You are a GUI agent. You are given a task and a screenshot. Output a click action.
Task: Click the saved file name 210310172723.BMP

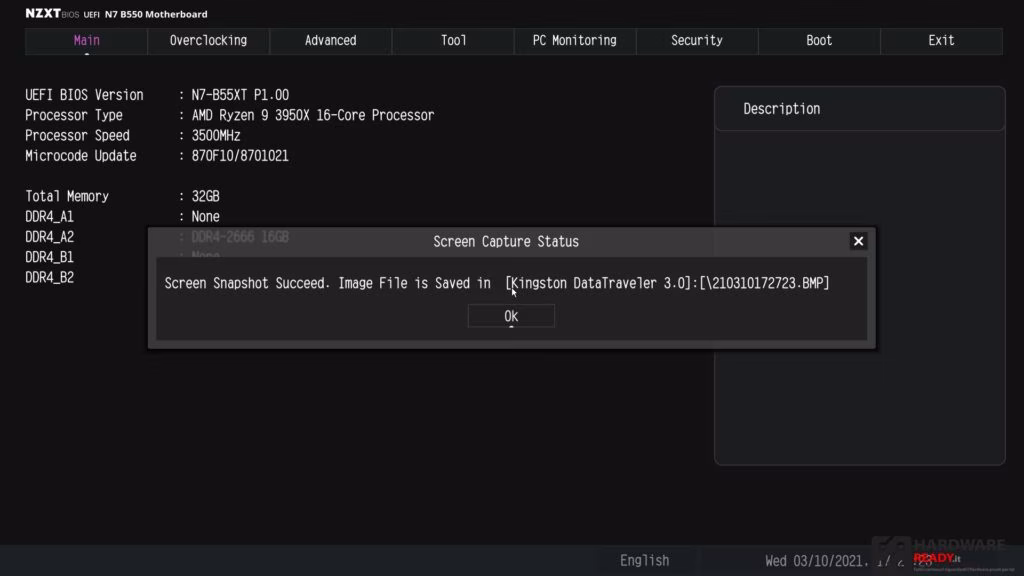pos(763,283)
